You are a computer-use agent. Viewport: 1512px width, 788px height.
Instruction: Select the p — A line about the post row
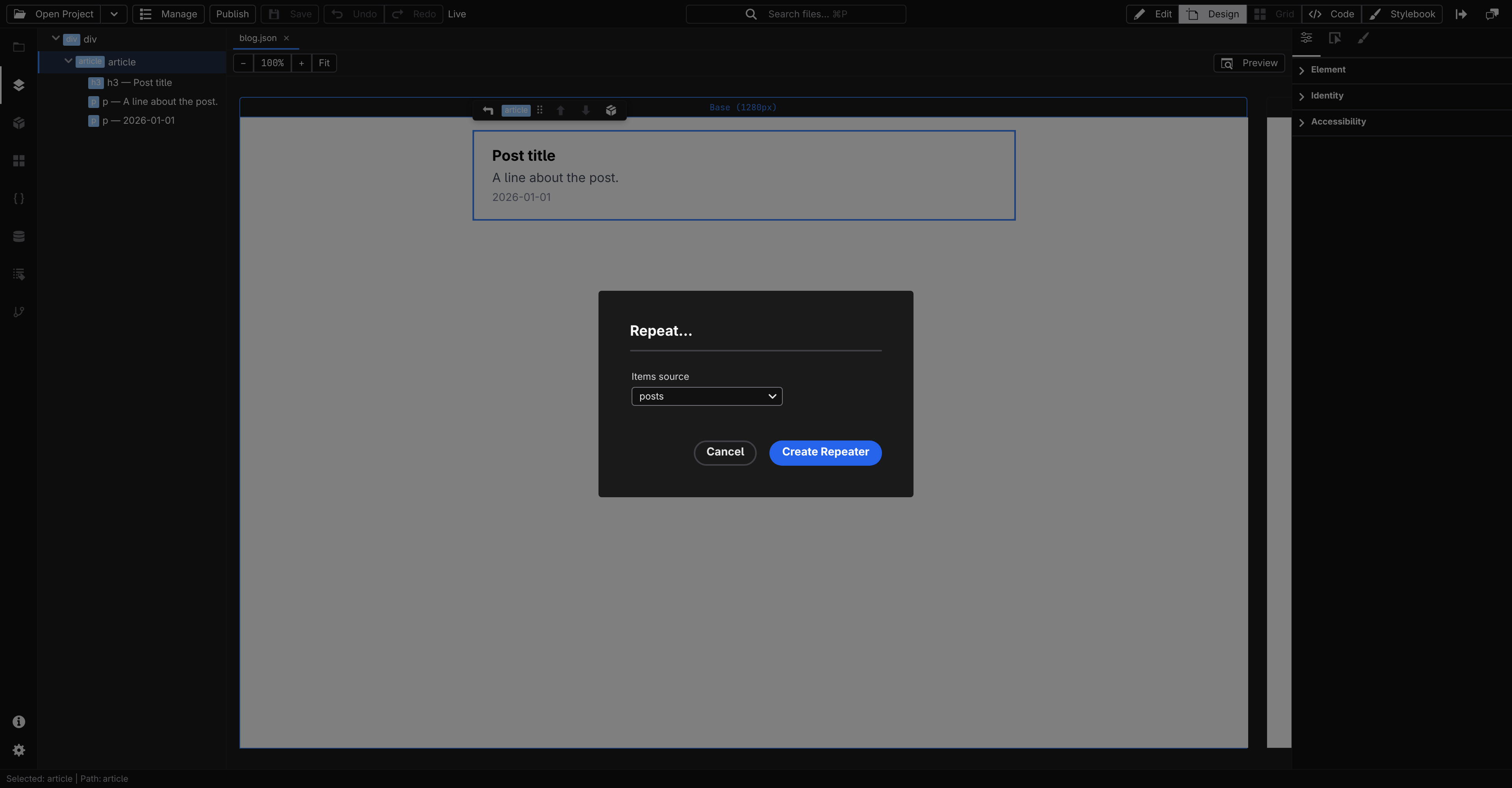[132, 102]
